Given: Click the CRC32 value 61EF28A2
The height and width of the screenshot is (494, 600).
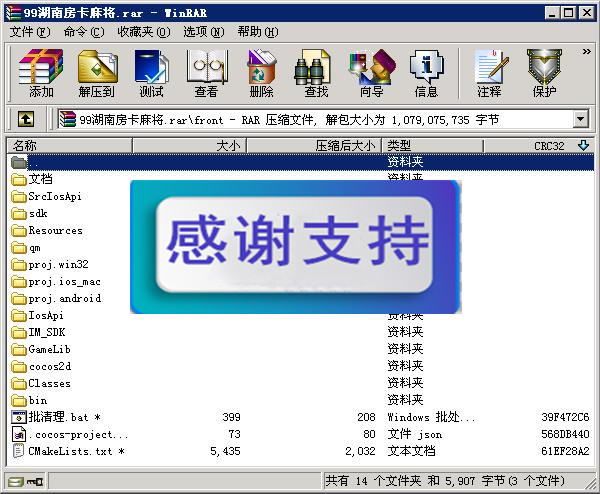Looking at the screenshot, I should 565,451.
